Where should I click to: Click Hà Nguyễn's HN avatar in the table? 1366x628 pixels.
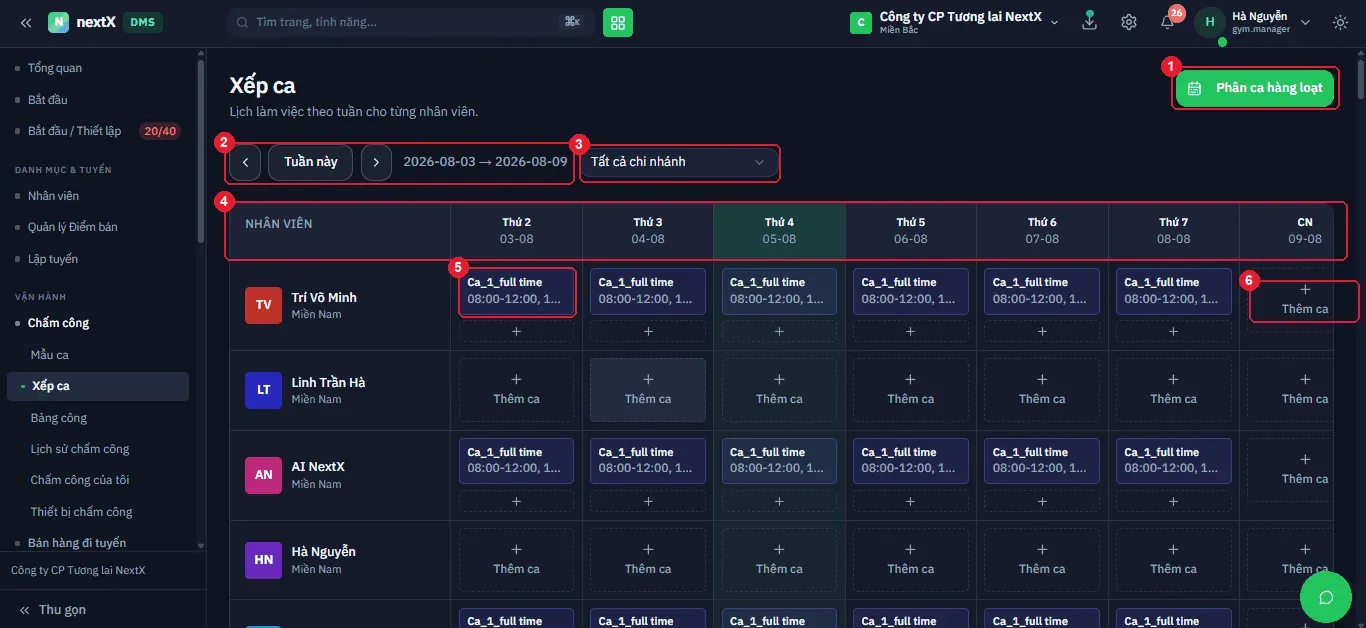264,560
